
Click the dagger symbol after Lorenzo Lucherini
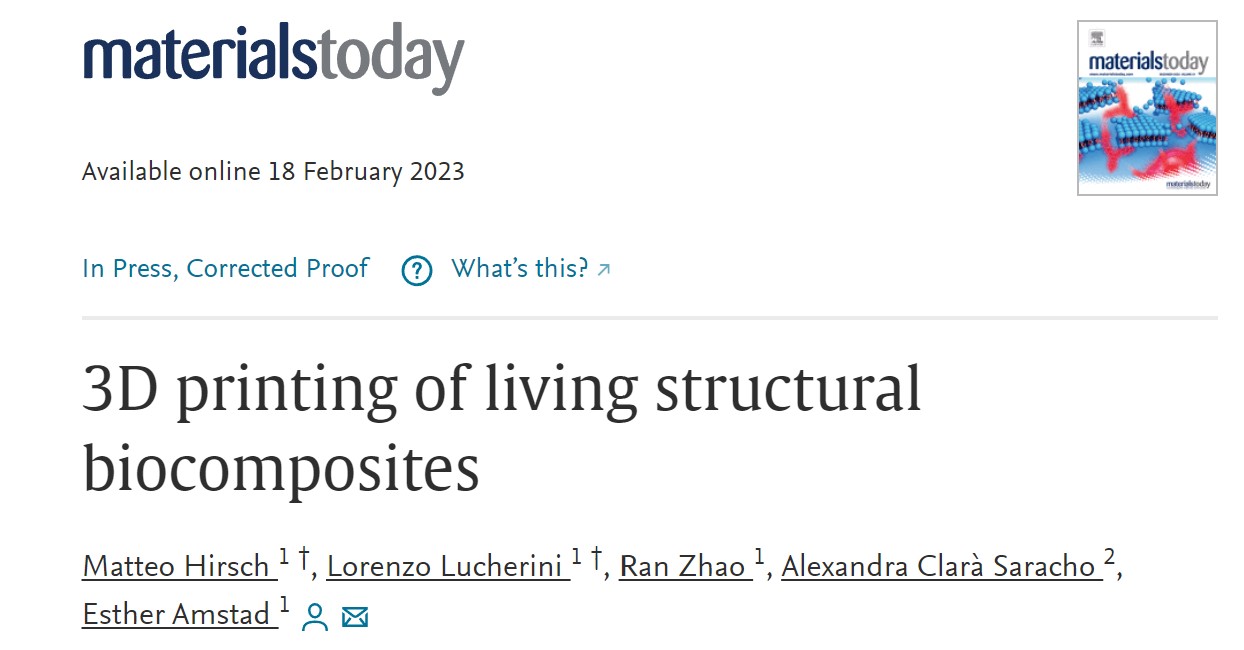pyautogui.click(x=596, y=559)
